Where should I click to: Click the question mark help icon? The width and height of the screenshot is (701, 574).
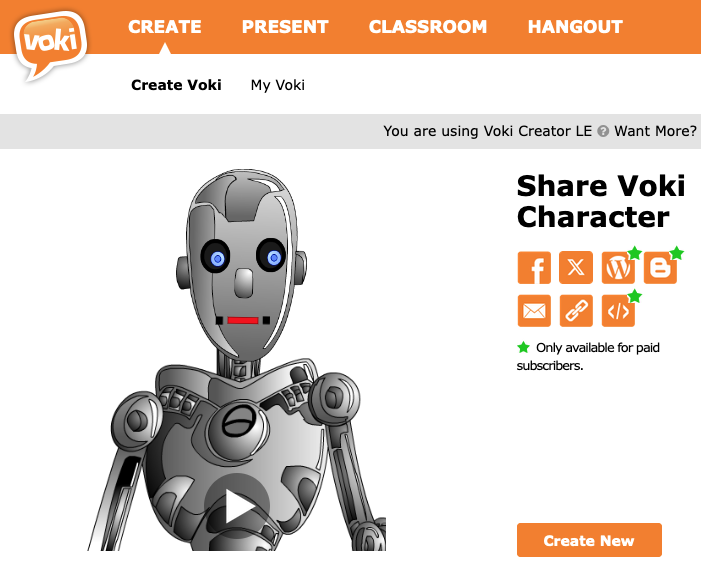point(603,131)
